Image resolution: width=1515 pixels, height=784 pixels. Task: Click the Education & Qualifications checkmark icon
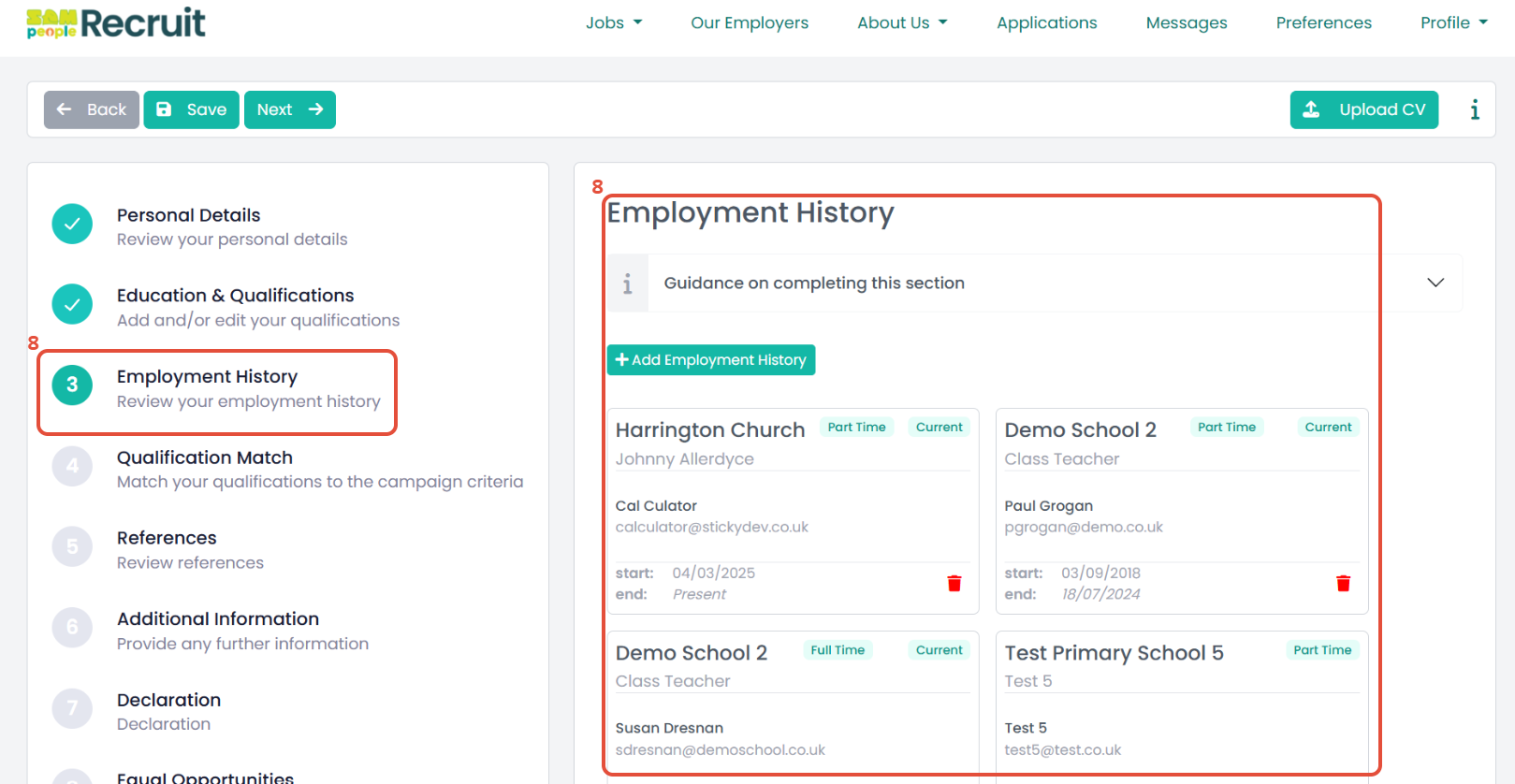(x=72, y=305)
